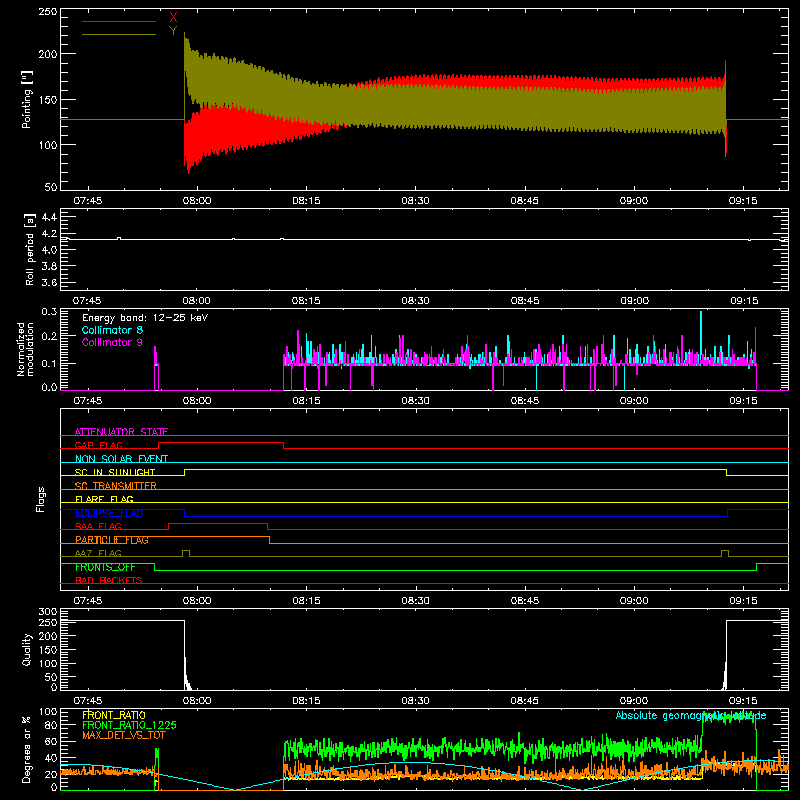This screenshot has width=800, height=800.
Task: Click the Collimator 8 legend entry
Action: pyautogui.click(x=112, y=330)
